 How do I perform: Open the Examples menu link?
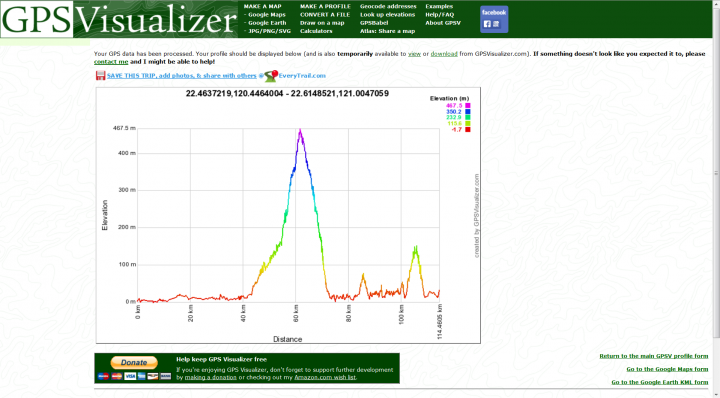point(439,6)
